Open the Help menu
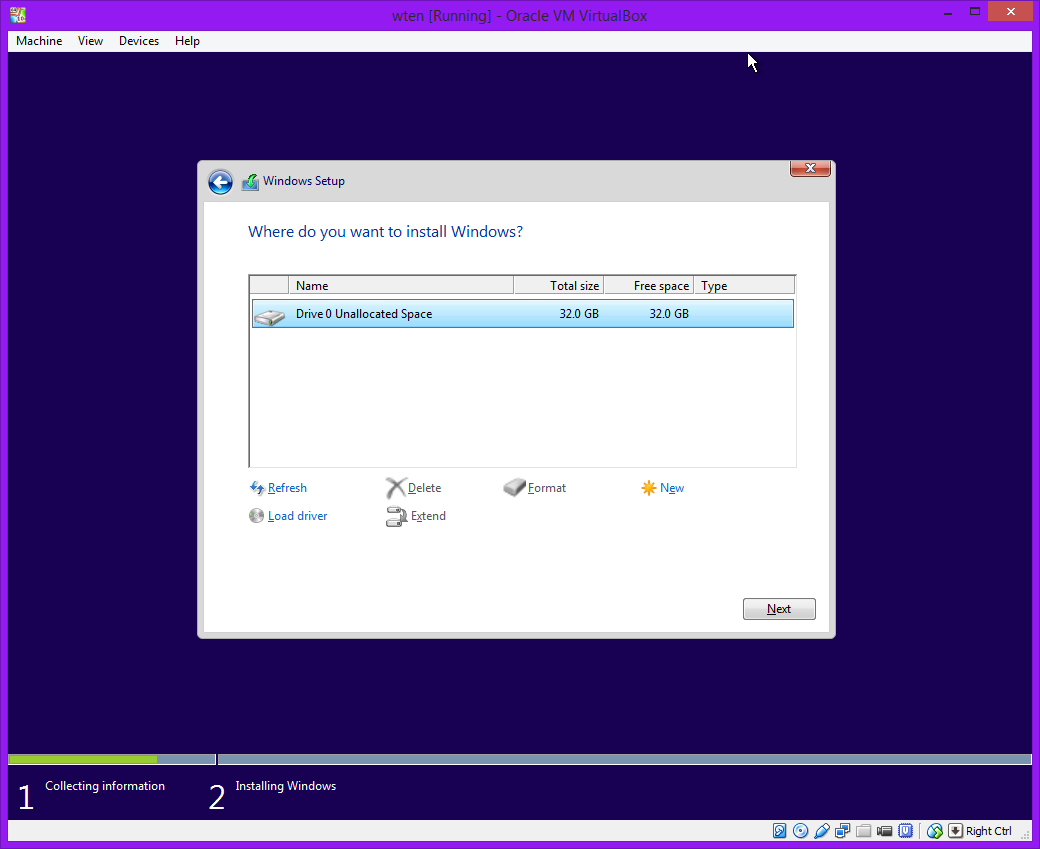The image size is (1040, 849). [x=187, y=41]
